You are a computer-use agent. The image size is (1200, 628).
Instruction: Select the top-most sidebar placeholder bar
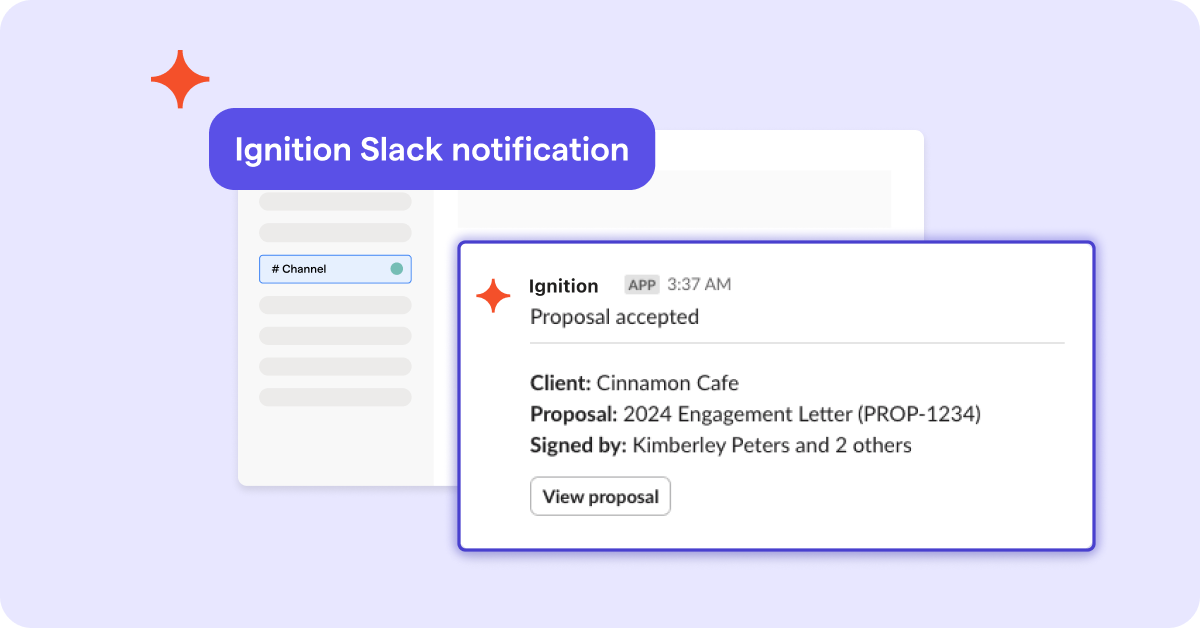coord(335,201)
